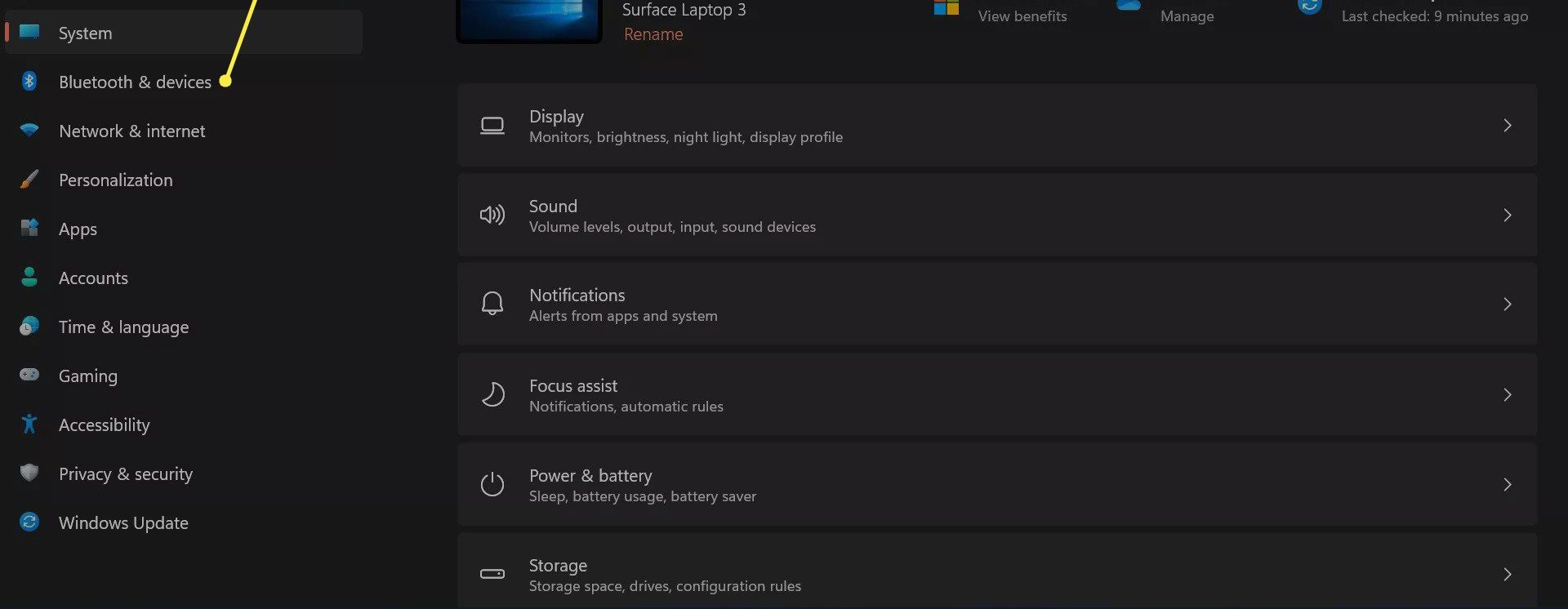The width and height of the screenshot is (1568, 609).
Task: Open the Apps section in the sidebar
Action: [78, 229]
